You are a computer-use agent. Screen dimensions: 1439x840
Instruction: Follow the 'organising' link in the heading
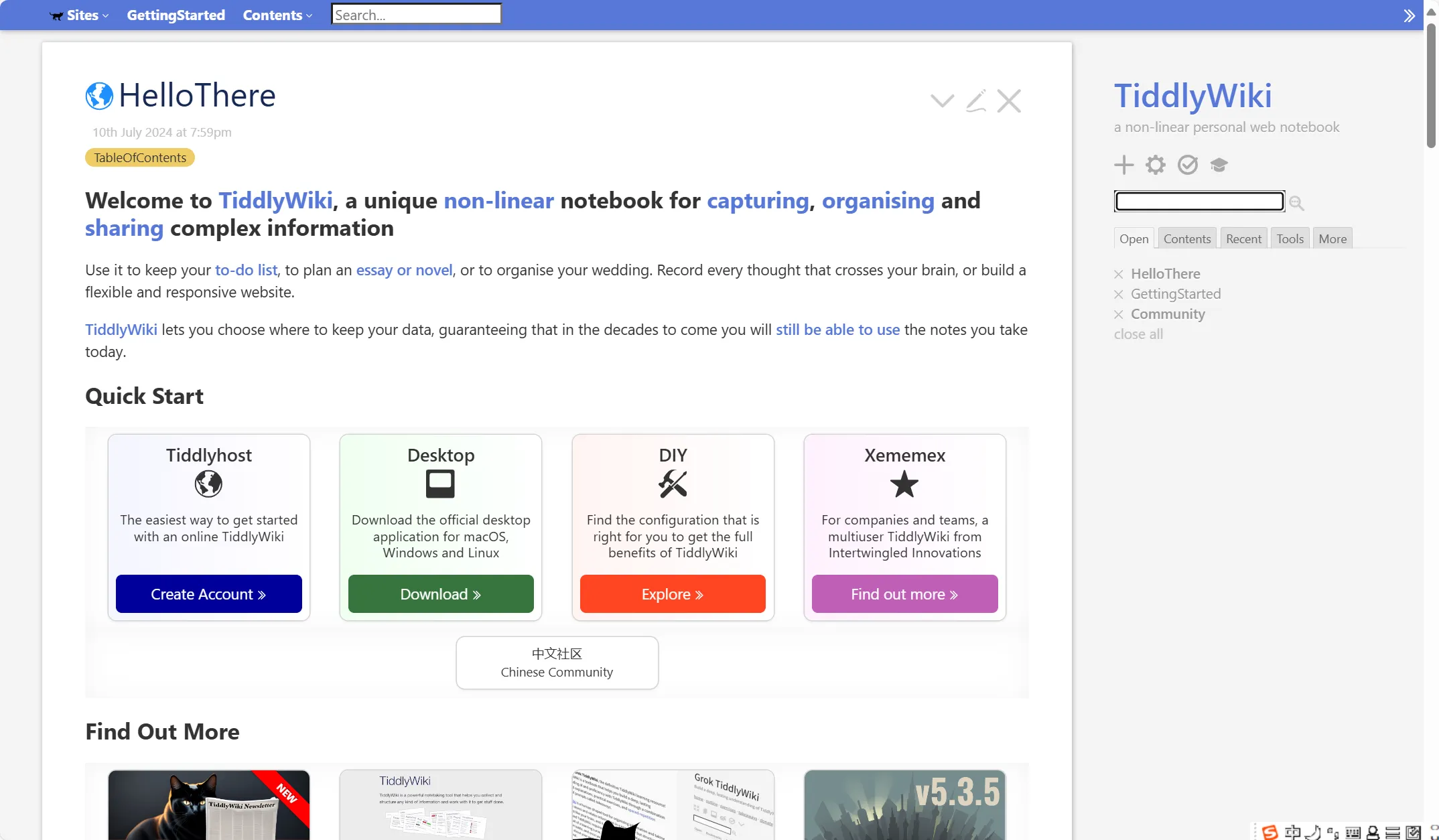pyautogui.click(x=878, y=200)
